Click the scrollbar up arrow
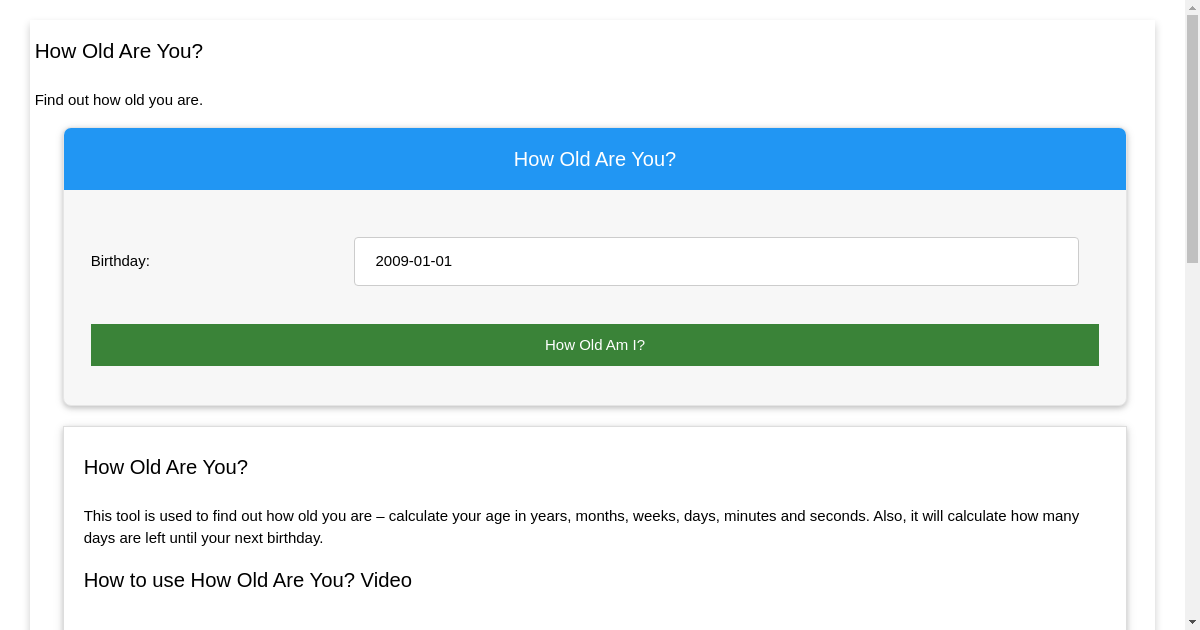The height and width of the screenshot is (630, 1200). (1193, 8)
